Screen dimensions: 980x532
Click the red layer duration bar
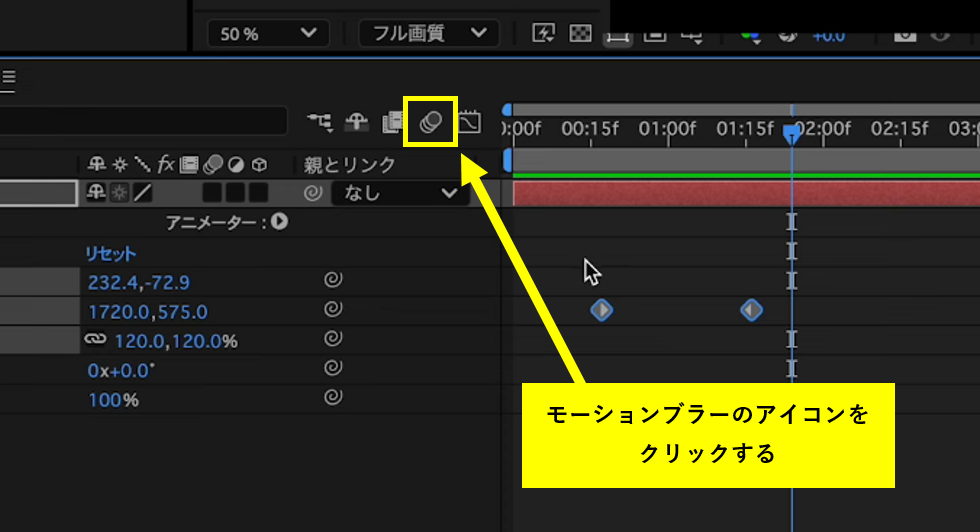[746, 193]
